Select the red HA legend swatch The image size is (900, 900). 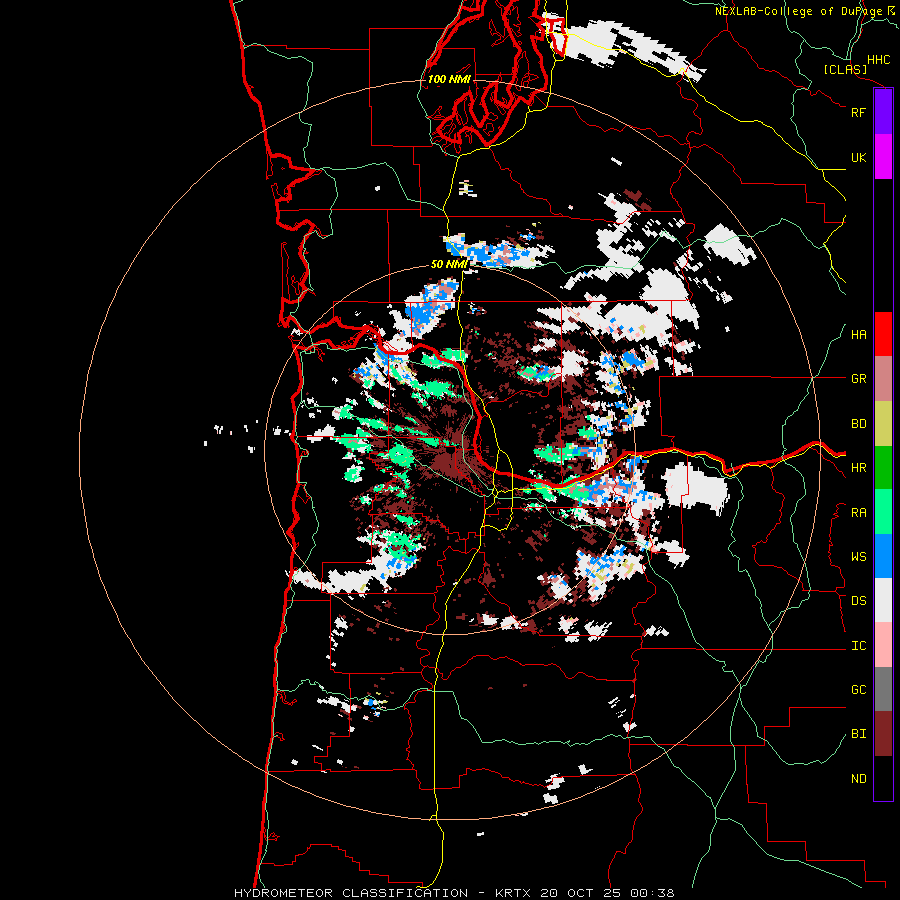point(883,334)
